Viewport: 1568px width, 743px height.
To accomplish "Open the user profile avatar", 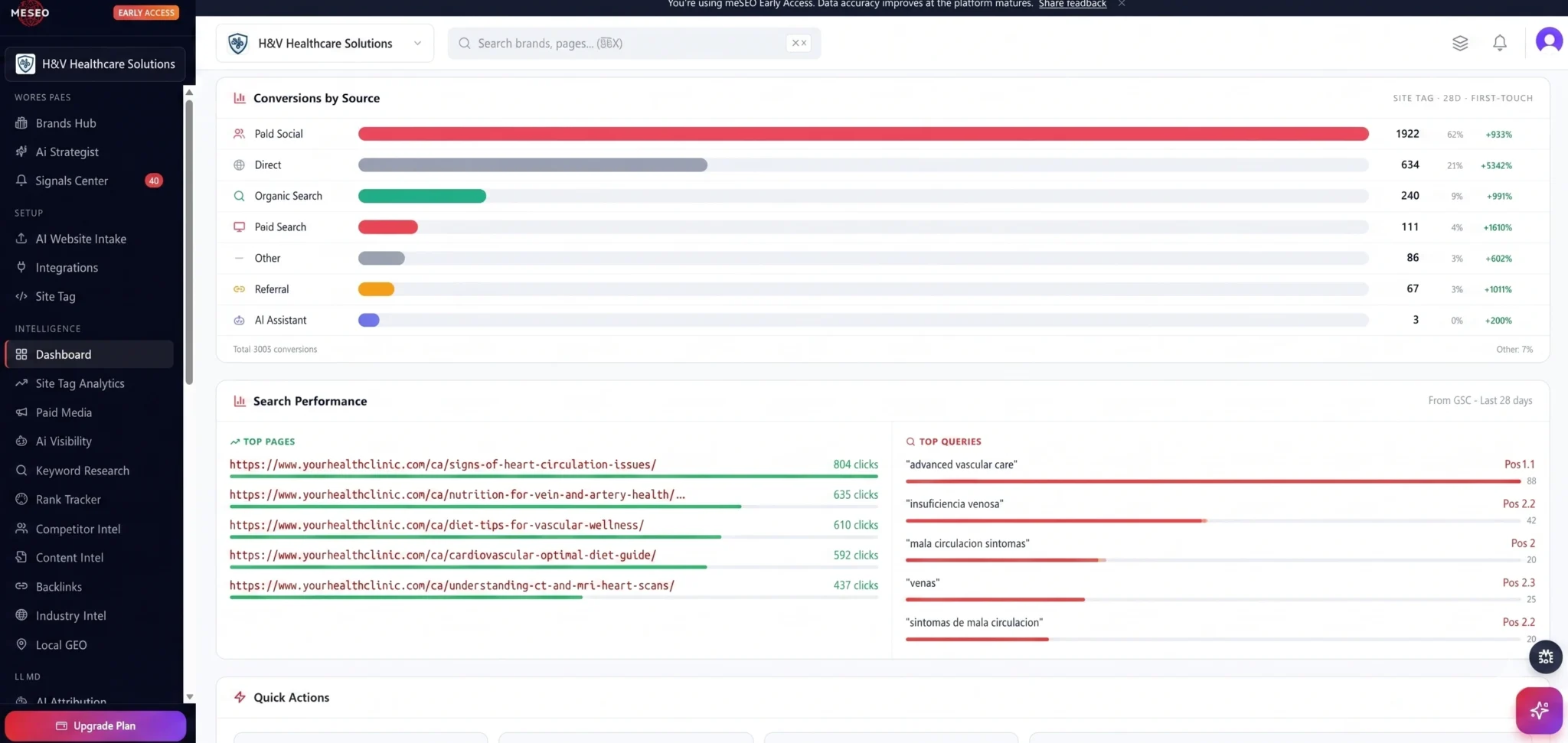I will (1548, 41).
